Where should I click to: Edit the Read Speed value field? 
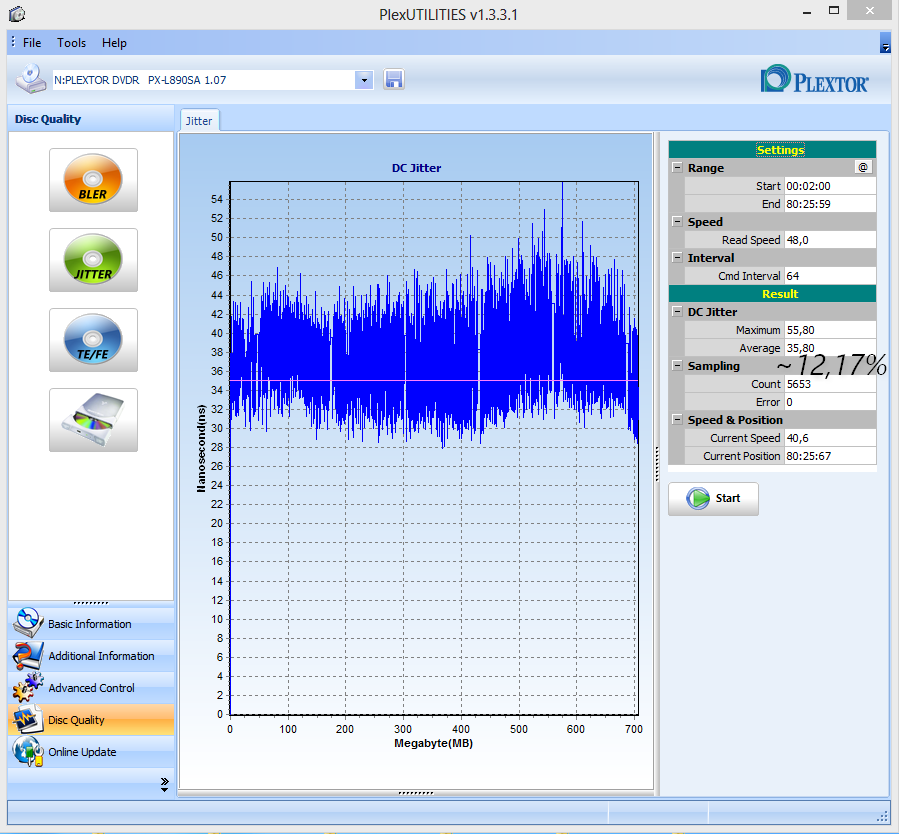(x=829, y=240)
